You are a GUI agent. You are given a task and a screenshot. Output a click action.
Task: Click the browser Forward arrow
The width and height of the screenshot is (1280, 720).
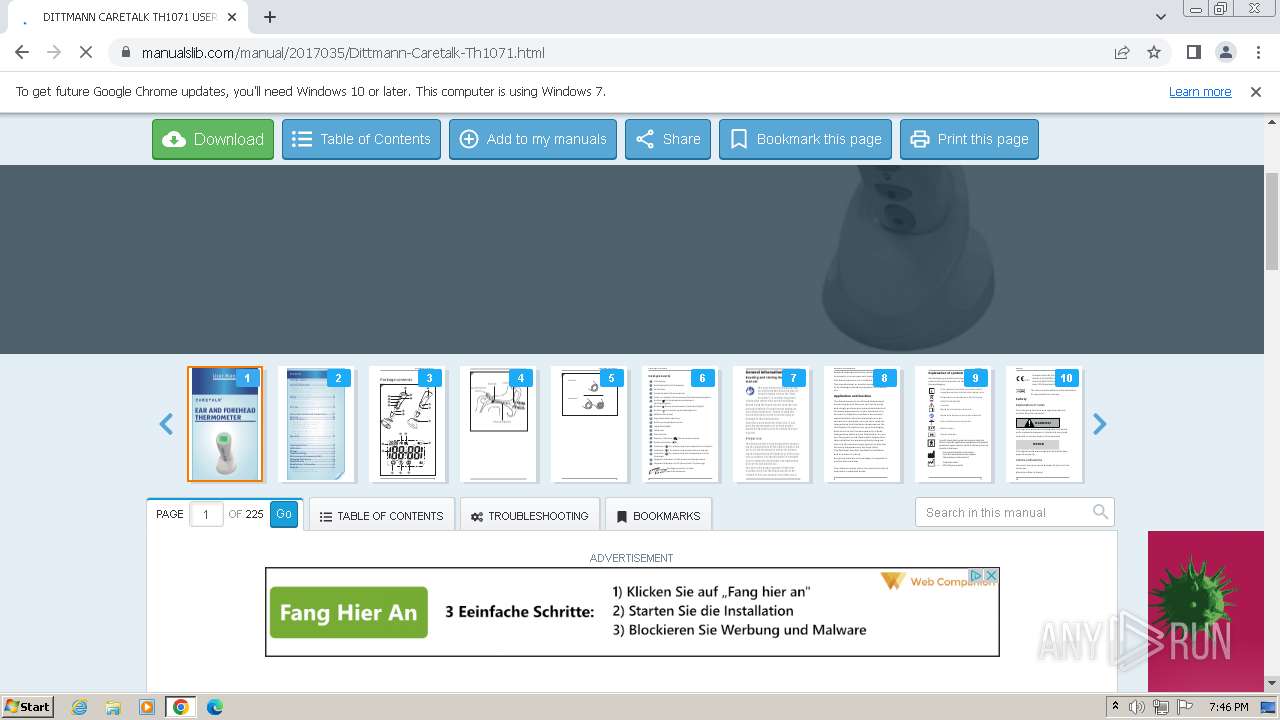[54, 52]
